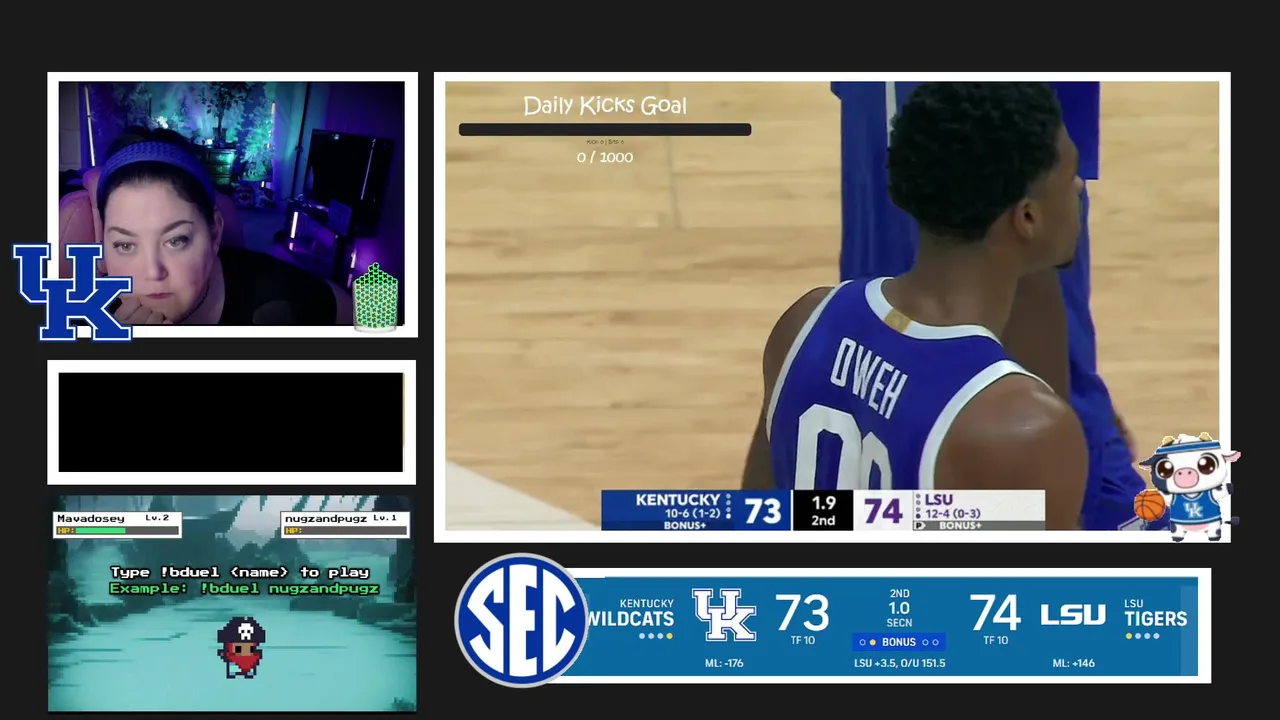Click the 'Type !bduel <name> to play' text
The image size is (1280, 720).
coord(240,572)
